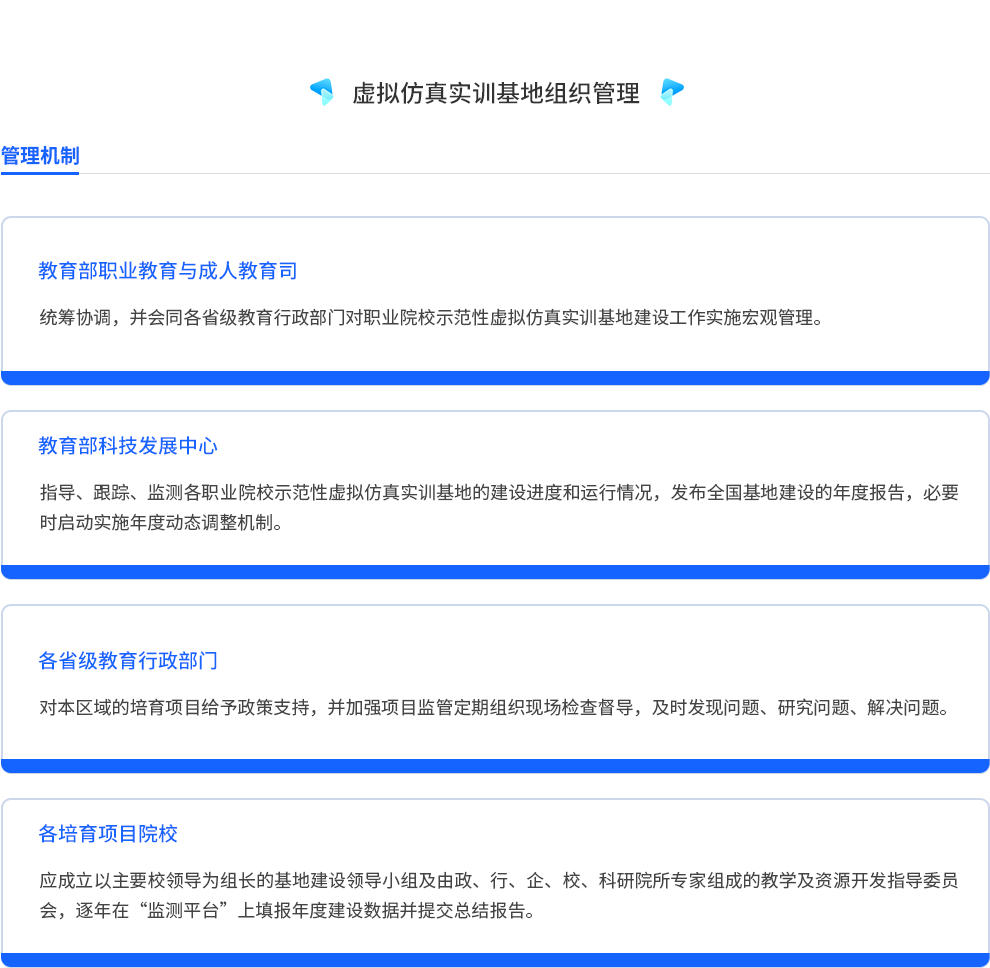Open the 教育部职业教育与成人教育司 card title
The width and height of the screenshot is (990, 968).
tap(168, 271)
